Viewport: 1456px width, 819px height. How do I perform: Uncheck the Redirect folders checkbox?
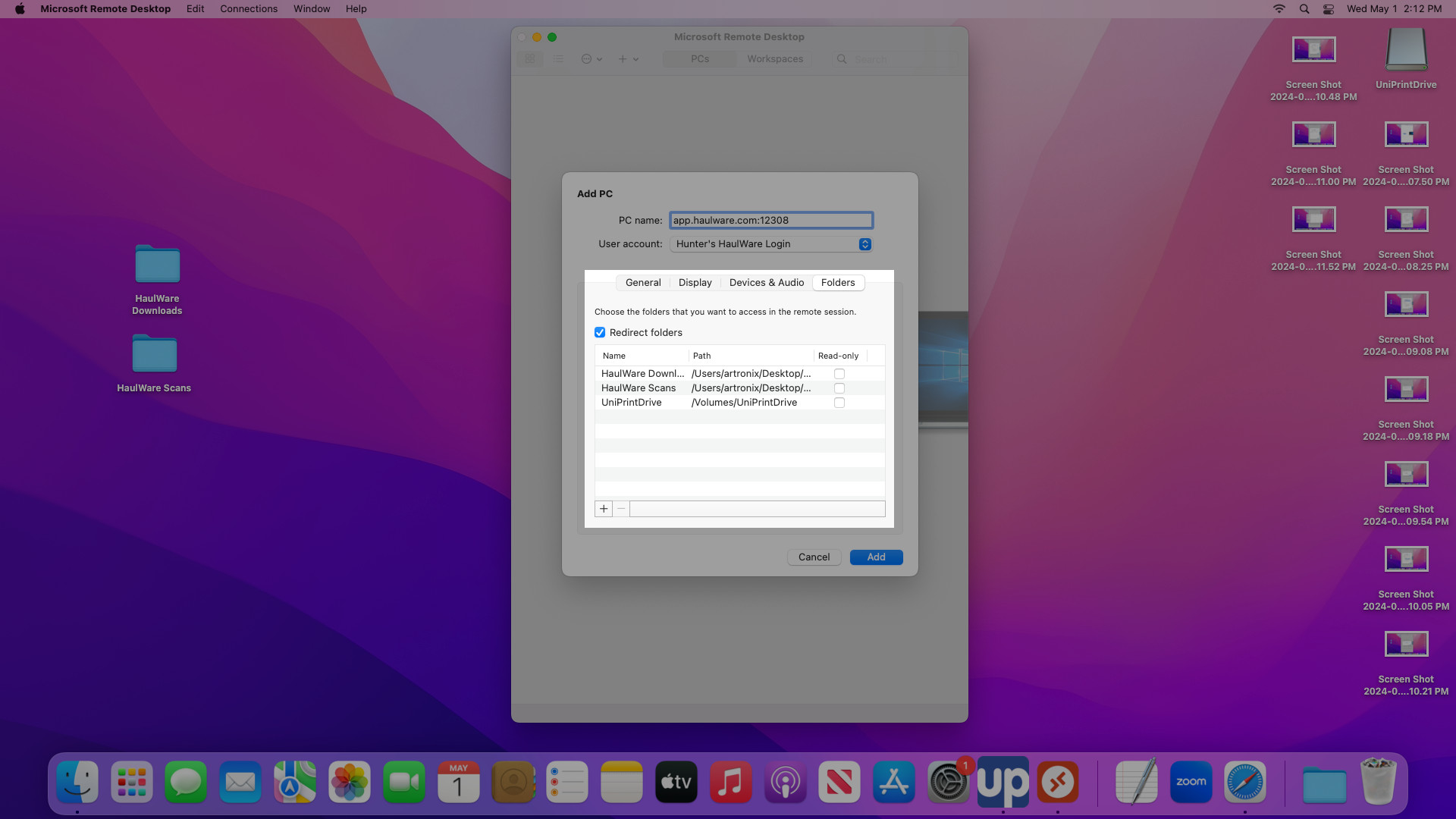click(x=600, y=333)
